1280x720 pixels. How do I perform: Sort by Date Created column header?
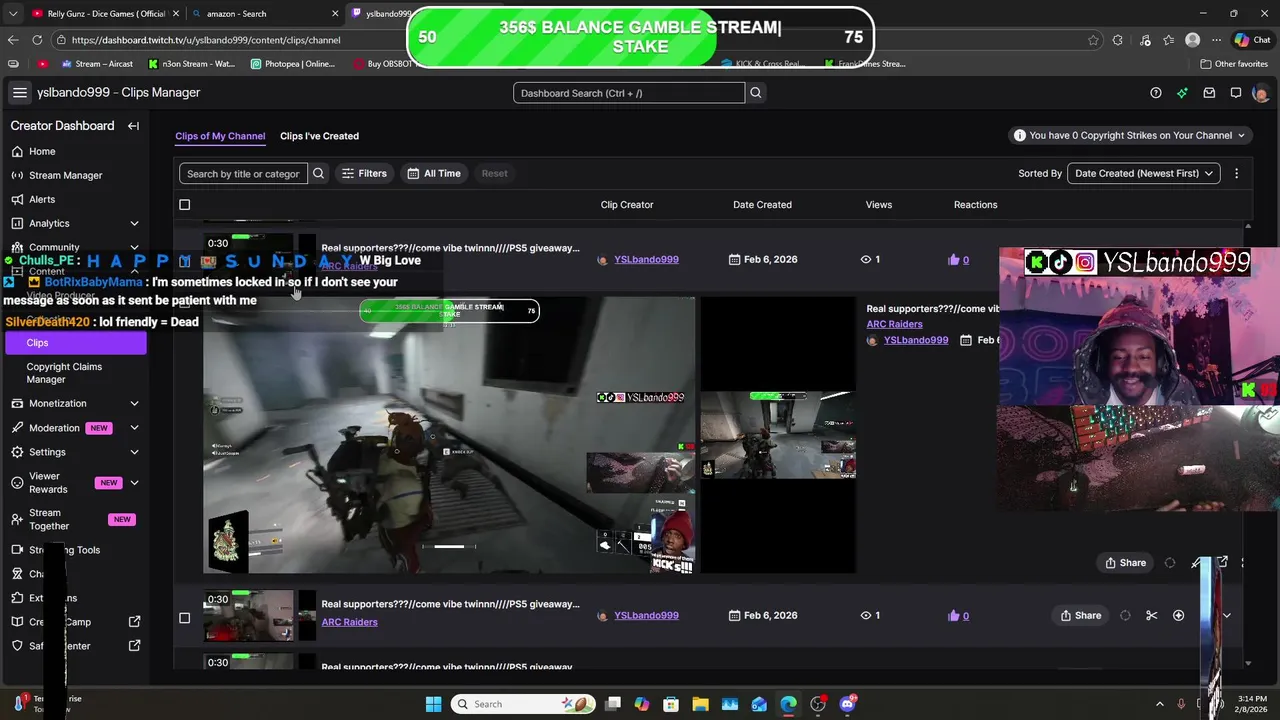[762, 205]
